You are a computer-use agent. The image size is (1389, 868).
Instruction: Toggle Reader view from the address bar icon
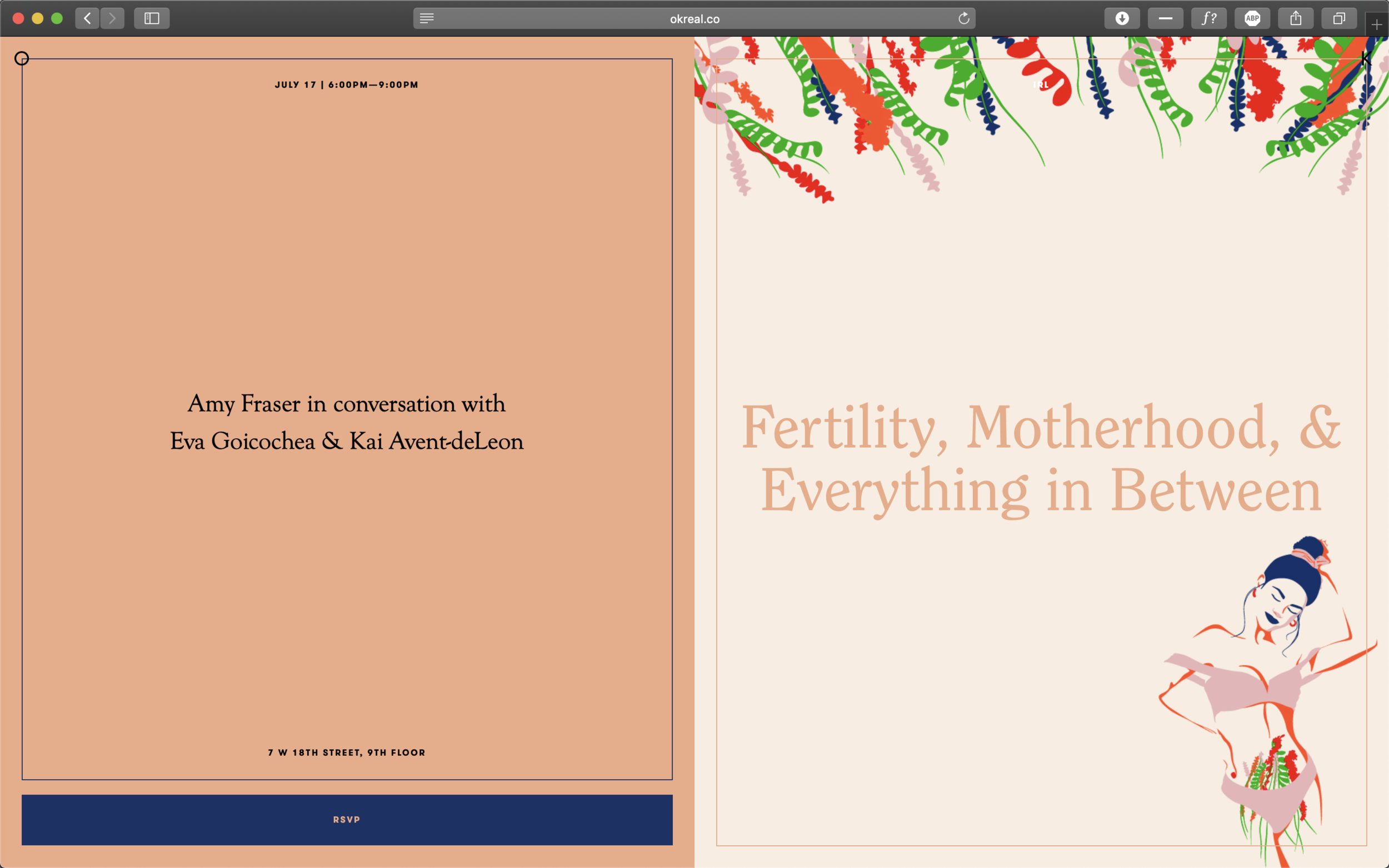[427, 18]
